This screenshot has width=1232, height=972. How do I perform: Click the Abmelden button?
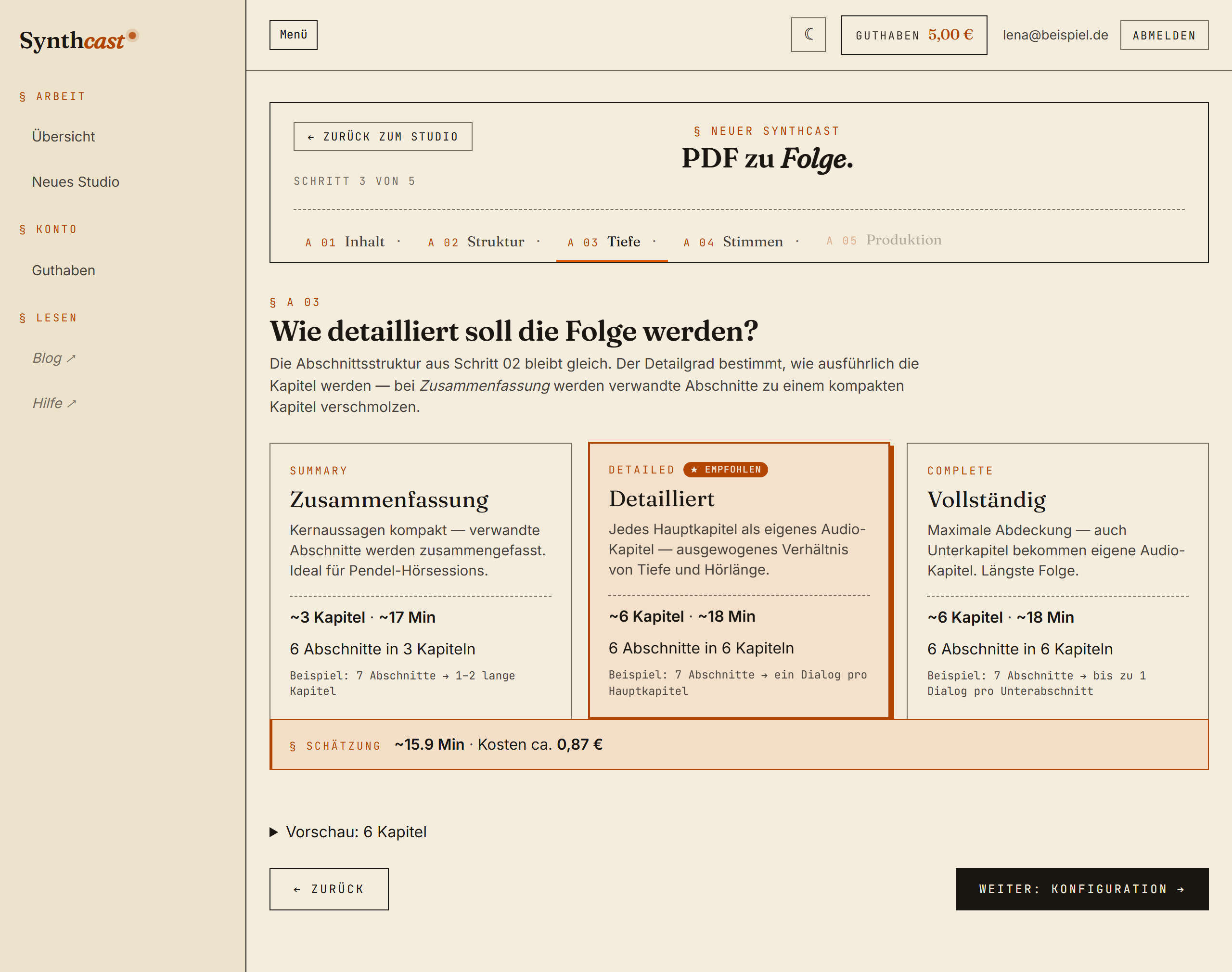[x=1164, y=35]
